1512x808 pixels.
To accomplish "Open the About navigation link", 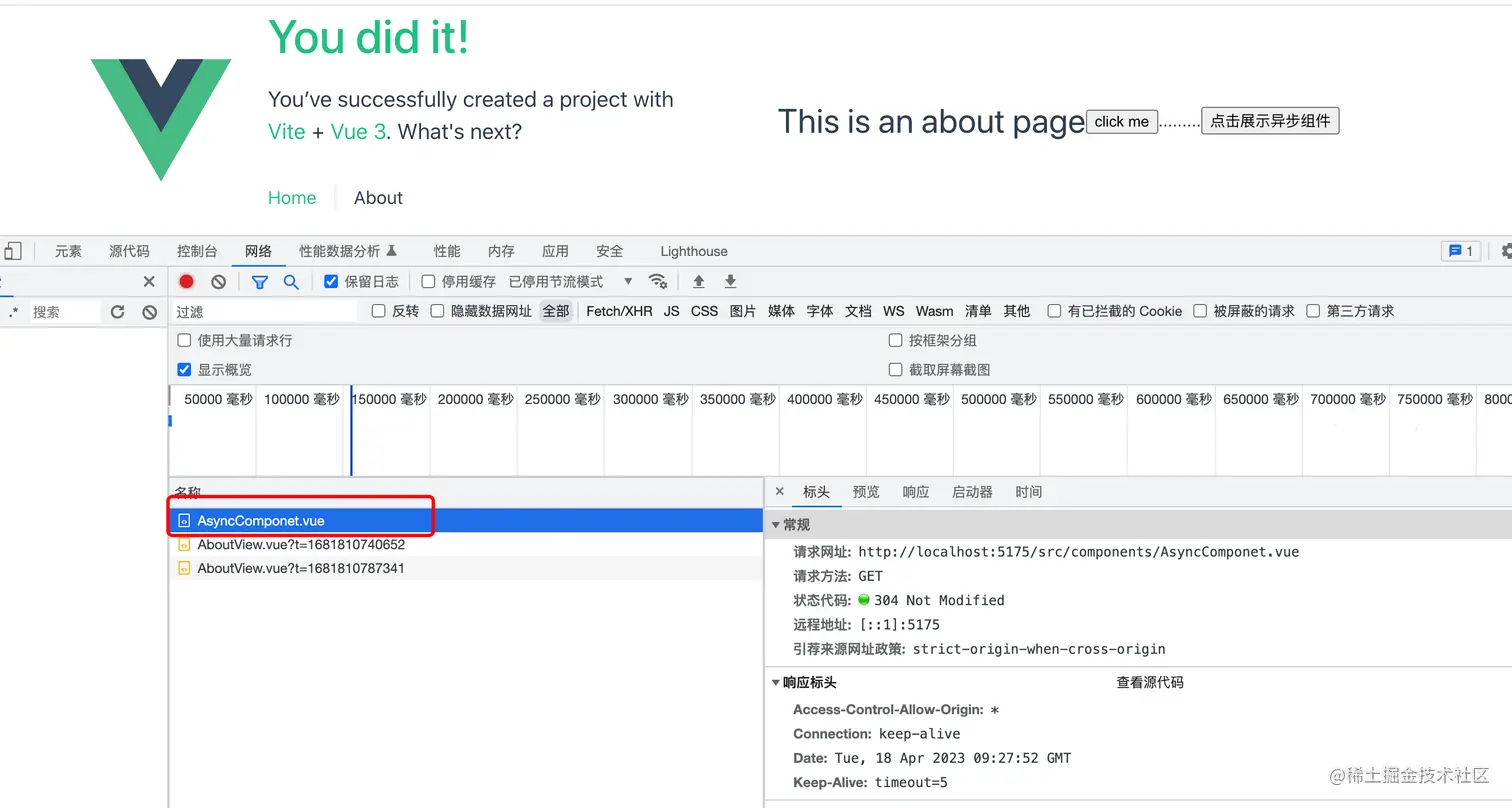I will [378, 198].
